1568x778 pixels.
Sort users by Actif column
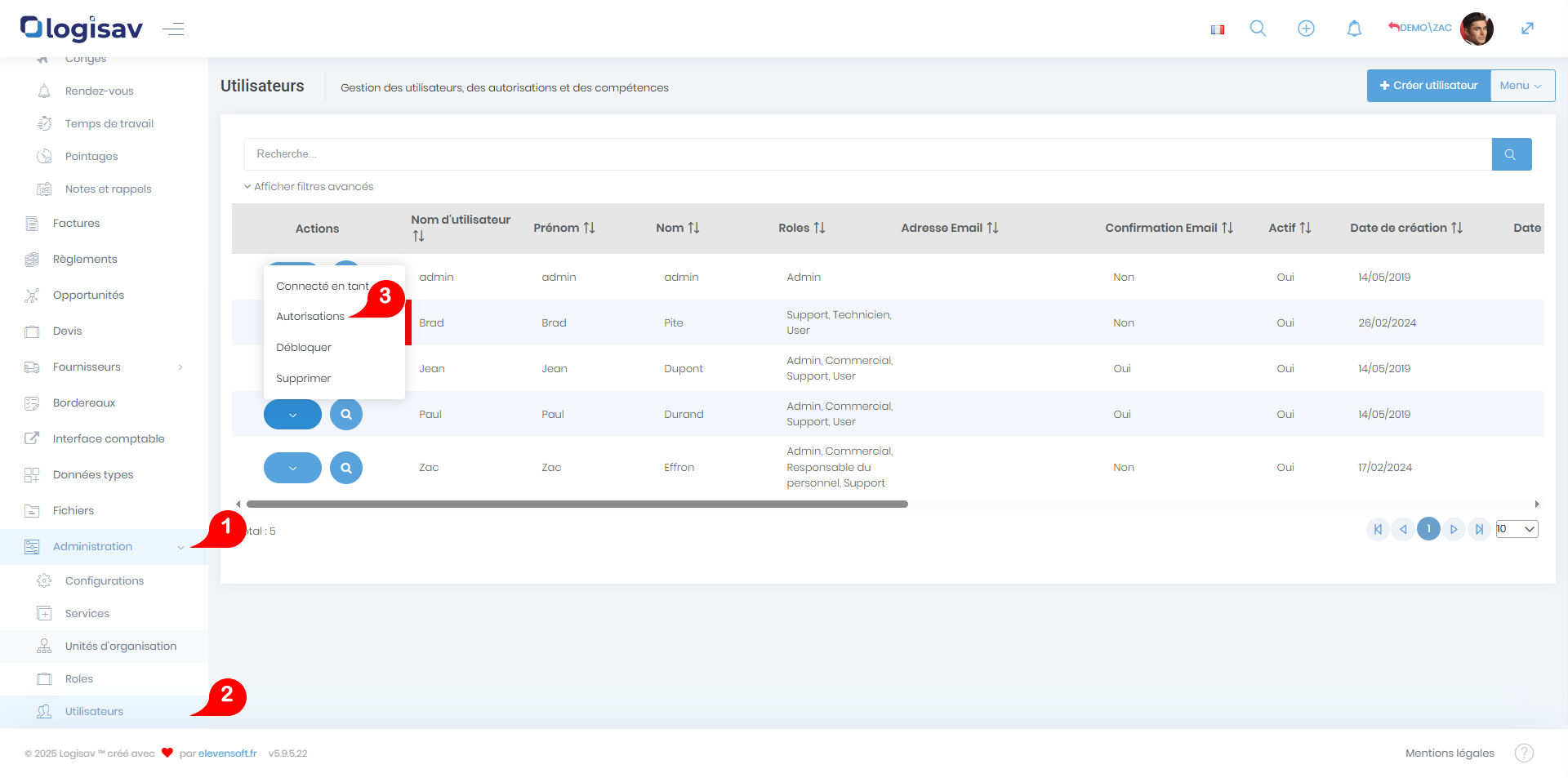tap(1290, 228)
